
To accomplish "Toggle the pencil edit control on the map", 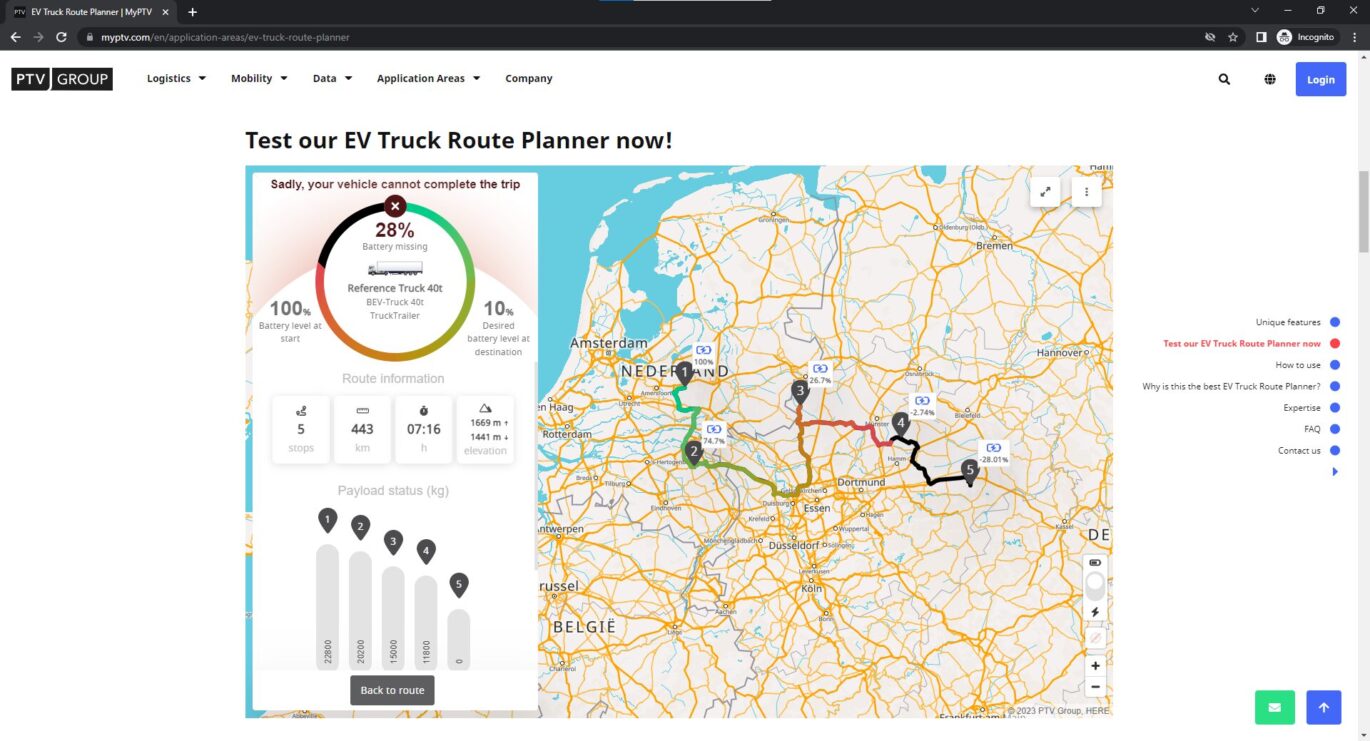I will pos(1094,637).
